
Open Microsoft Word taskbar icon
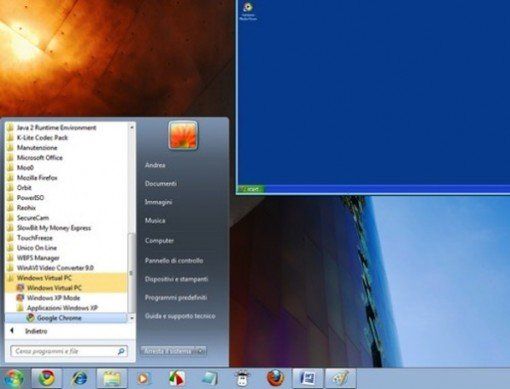pos(308,378)
